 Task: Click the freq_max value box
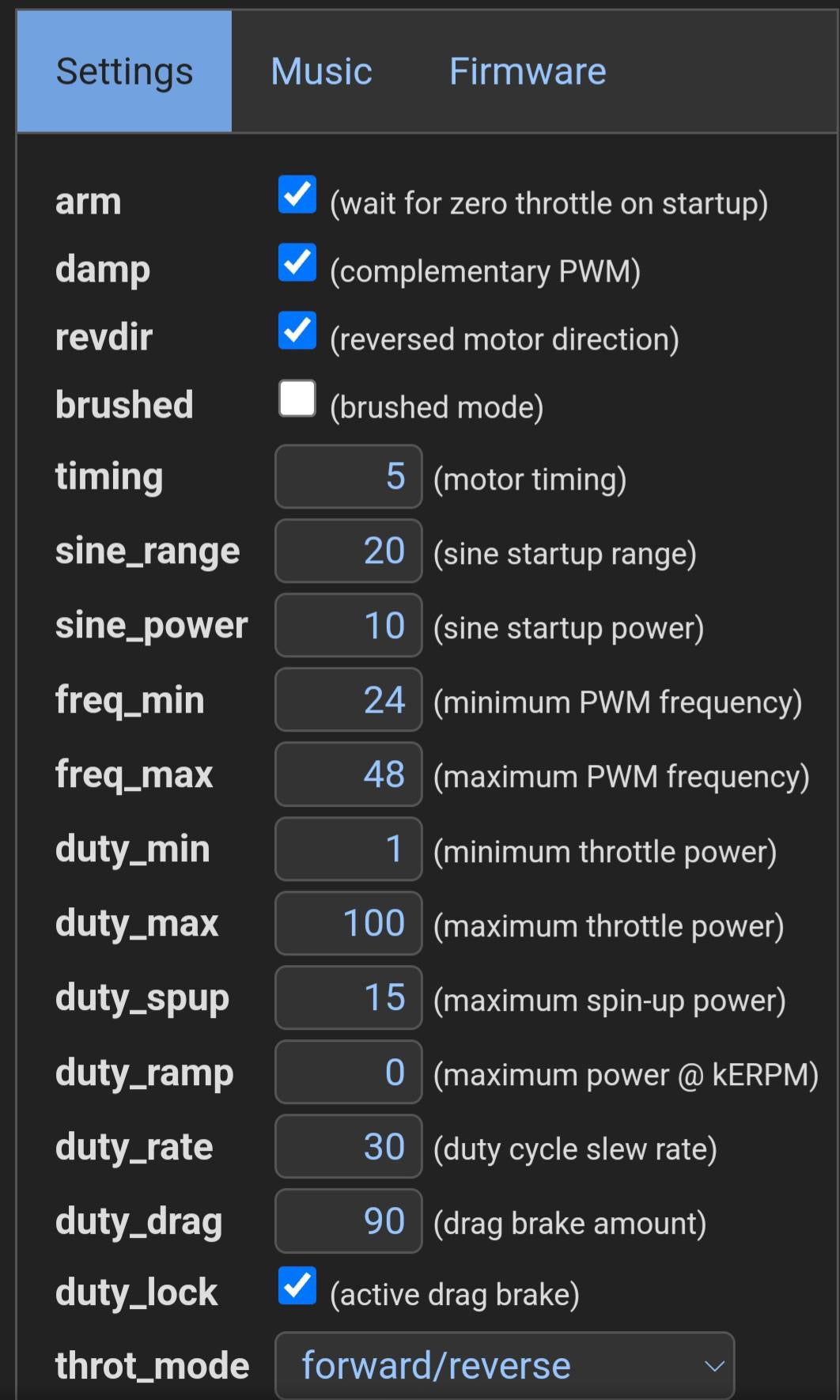tap(348, 774)
